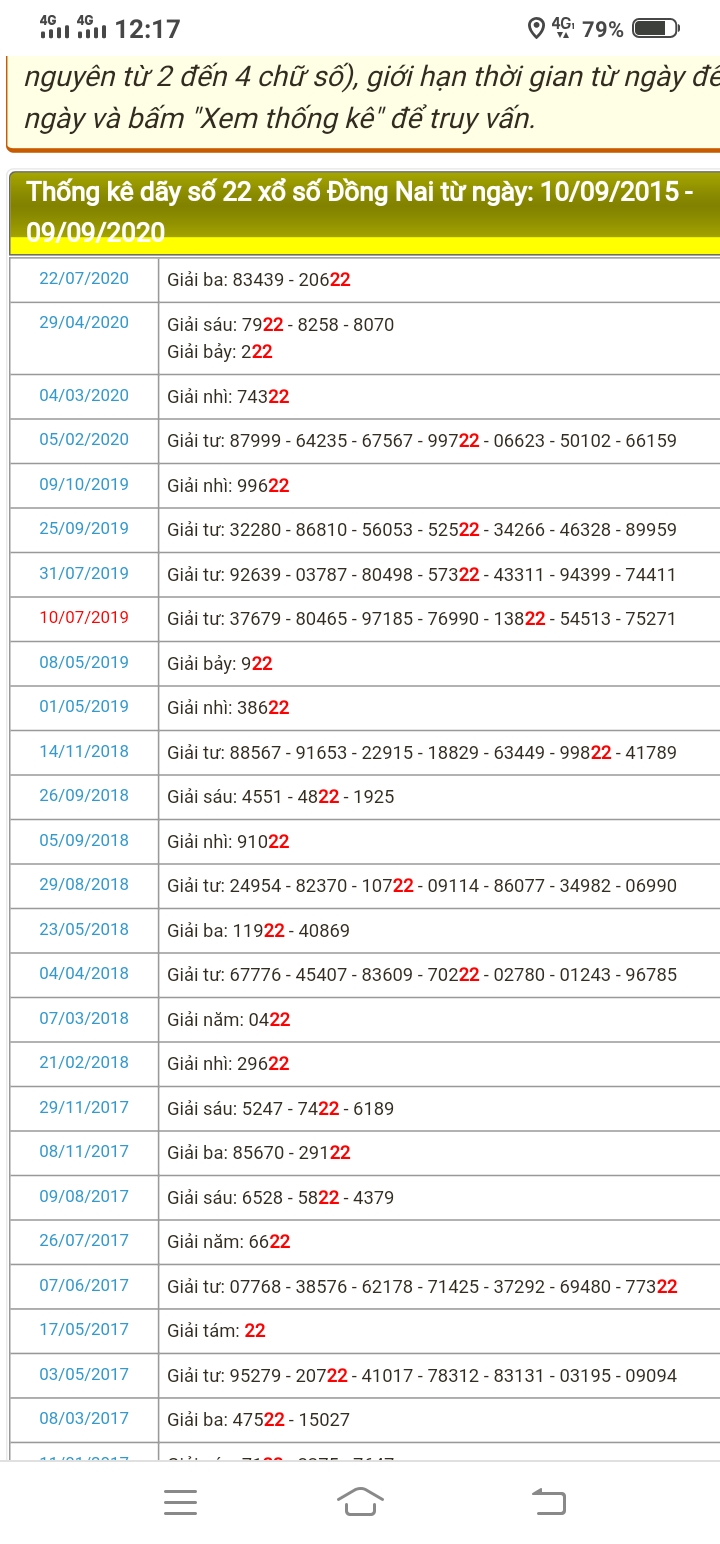Viewport: 720px width, 1544px height.
Task: Tap the location pin status icon
Action: click(536, 29)
